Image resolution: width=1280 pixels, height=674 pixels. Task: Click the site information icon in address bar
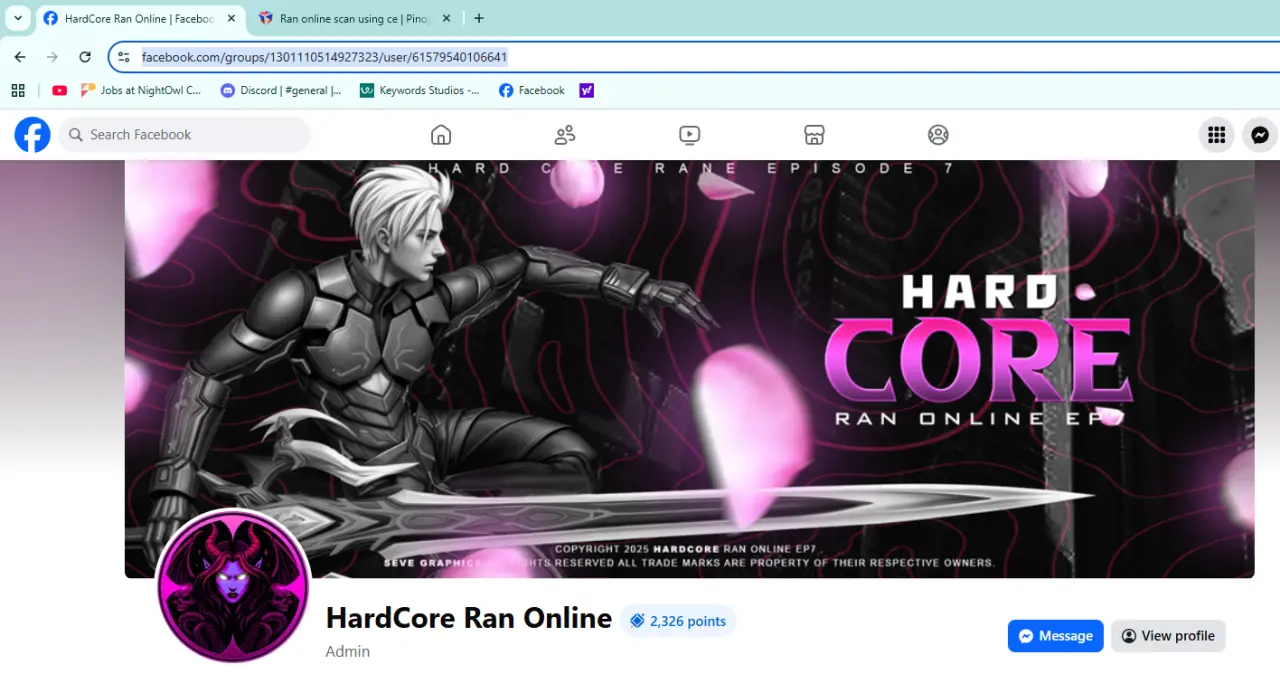pos(123,57)
